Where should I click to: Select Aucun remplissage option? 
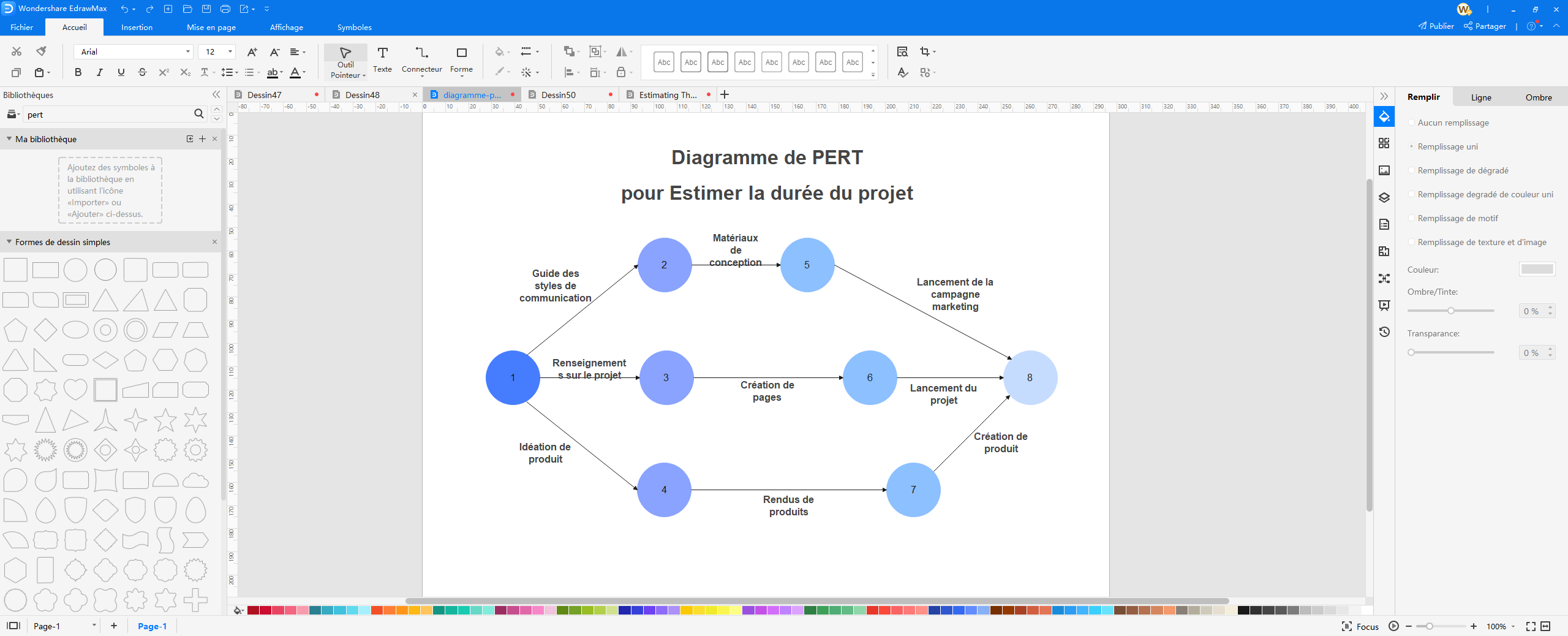pyautogui.click(x=1449, y=123)
